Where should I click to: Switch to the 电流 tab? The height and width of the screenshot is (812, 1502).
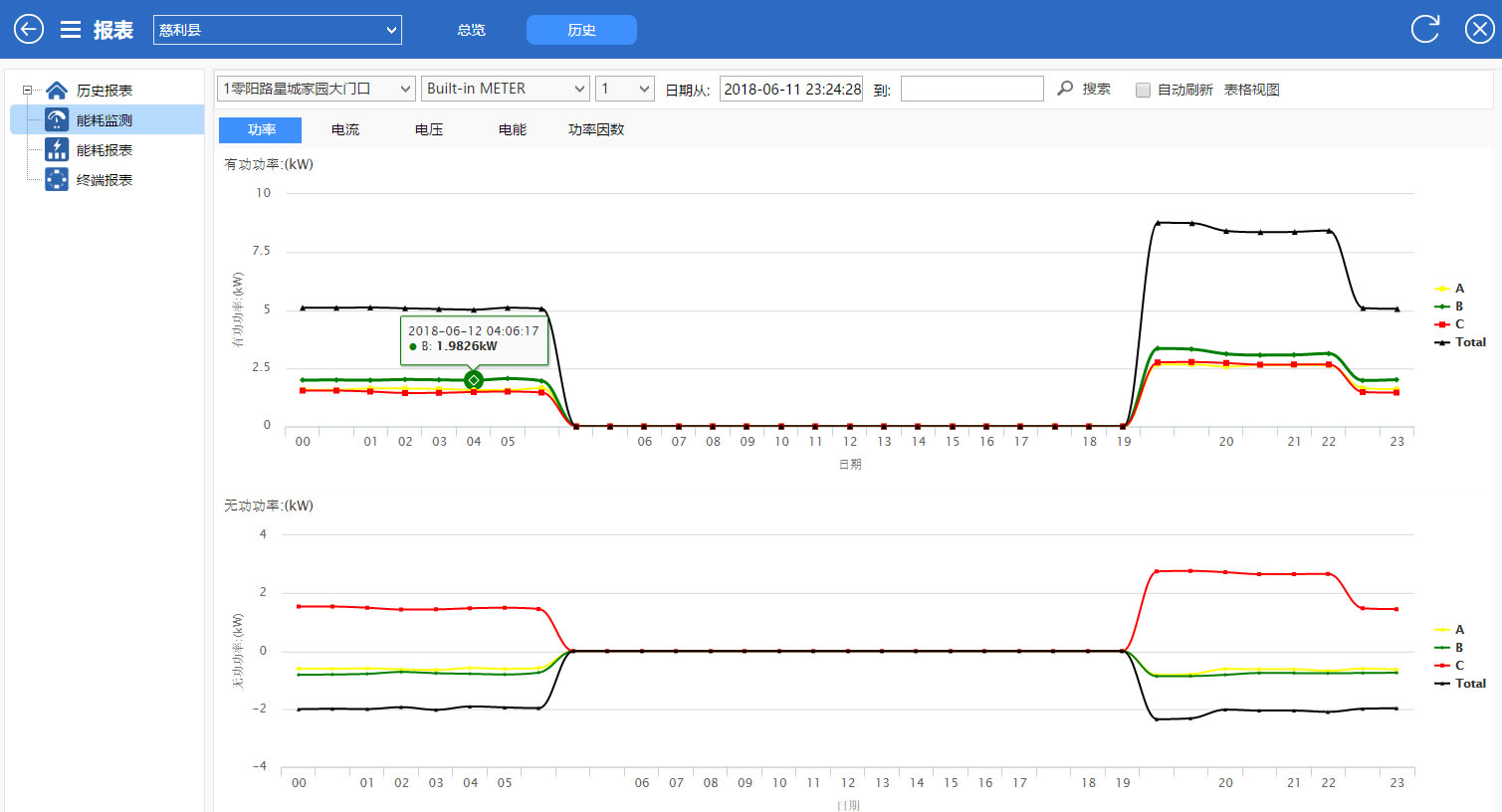click(x=345, y=130)
